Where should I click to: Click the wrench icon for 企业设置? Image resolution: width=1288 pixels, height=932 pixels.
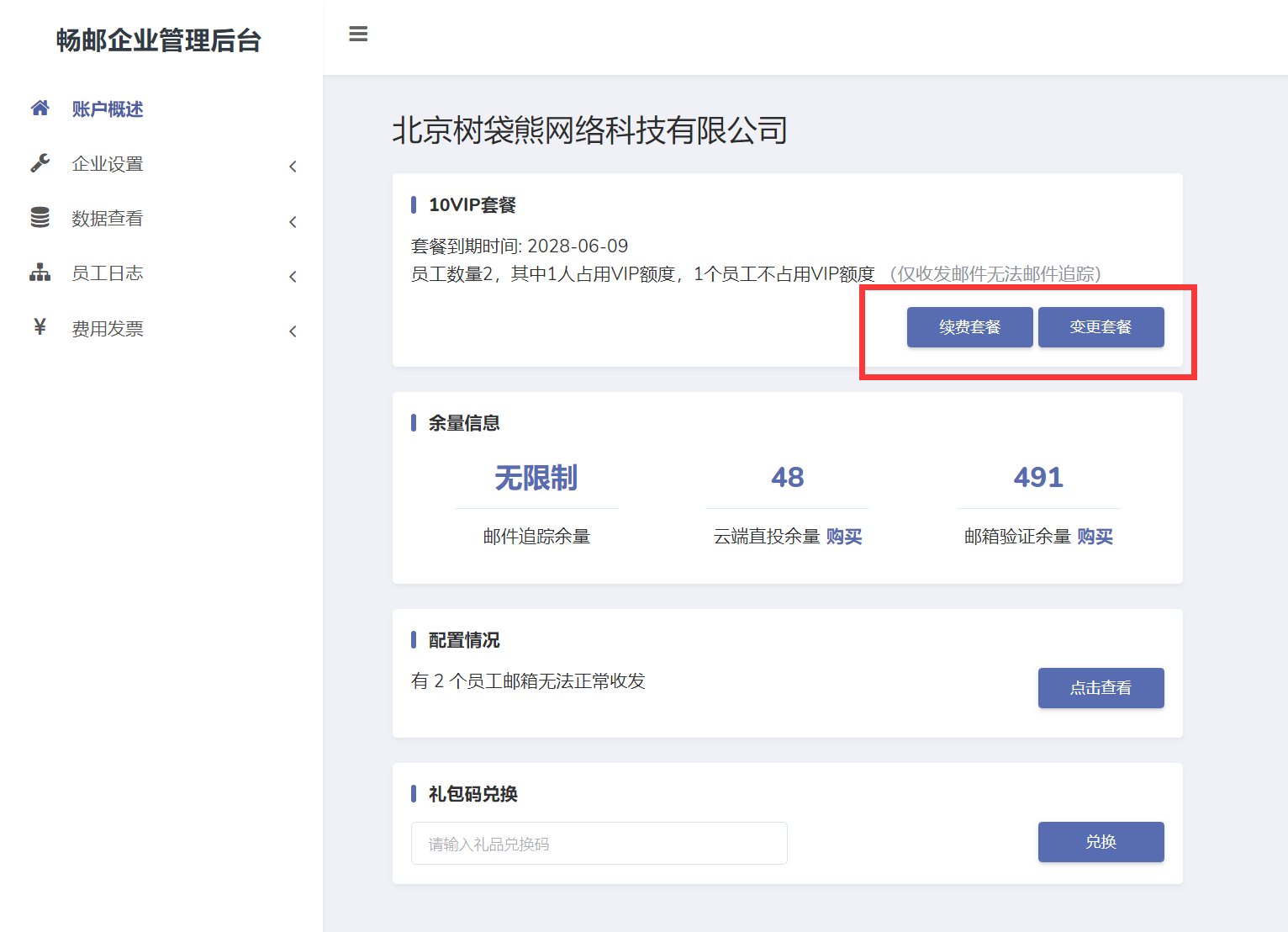[40, 163]
